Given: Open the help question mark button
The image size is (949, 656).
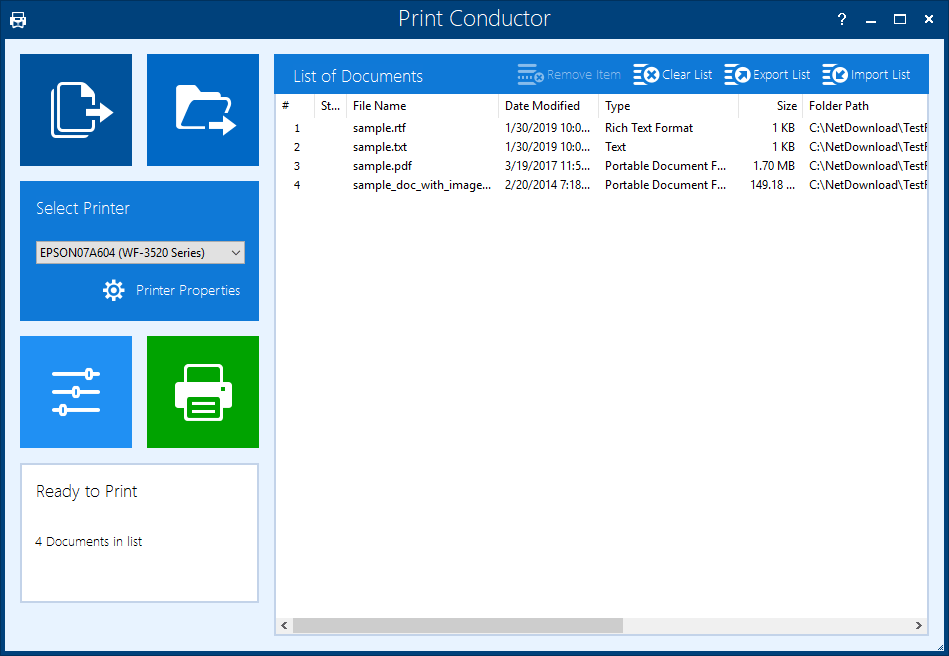Looking at the screenshot, I should [841, 19].
